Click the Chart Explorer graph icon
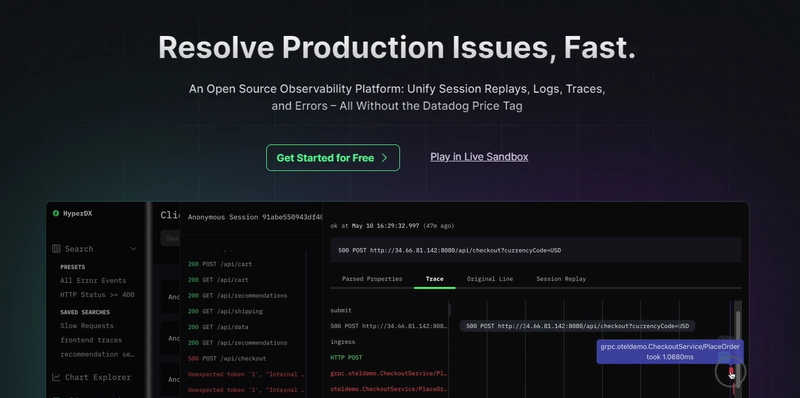 coord(56,377)
